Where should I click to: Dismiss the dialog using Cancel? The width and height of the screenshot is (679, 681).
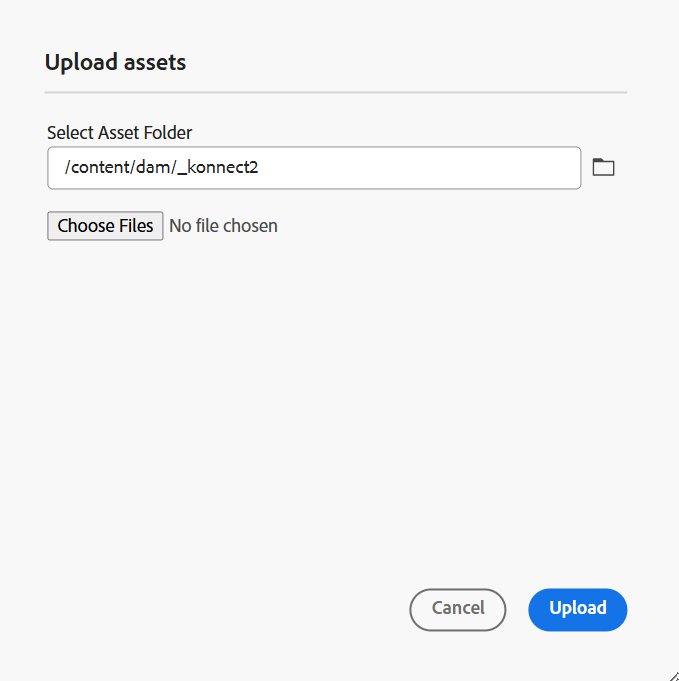pos(458,609)
